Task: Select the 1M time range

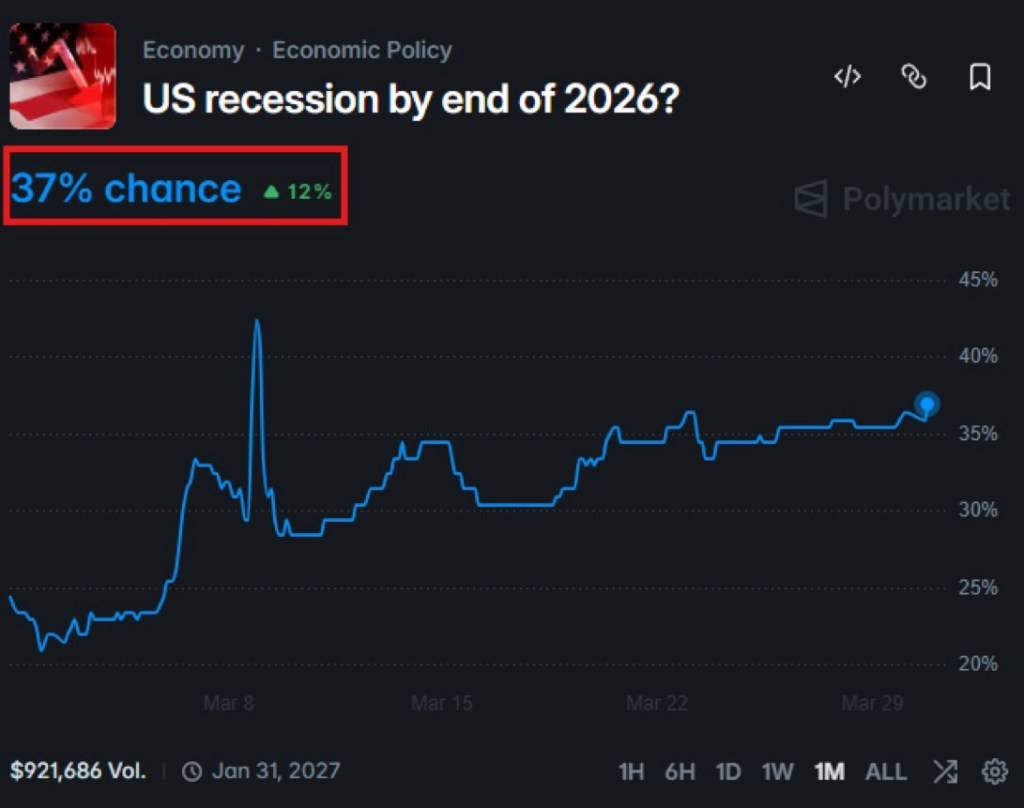Action: [829, 771]
